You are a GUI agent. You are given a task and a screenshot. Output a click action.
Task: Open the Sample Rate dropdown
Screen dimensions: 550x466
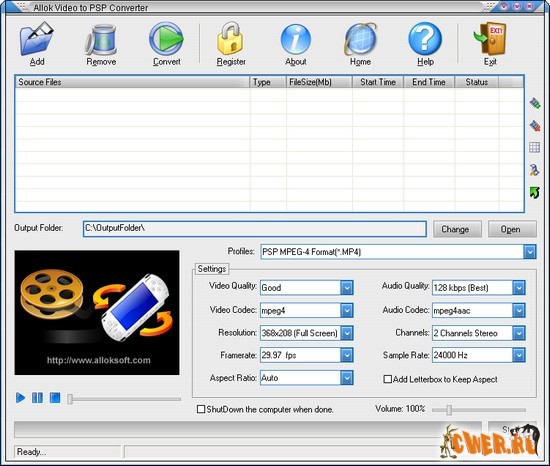pyautogui.click(x=518, y=355)
